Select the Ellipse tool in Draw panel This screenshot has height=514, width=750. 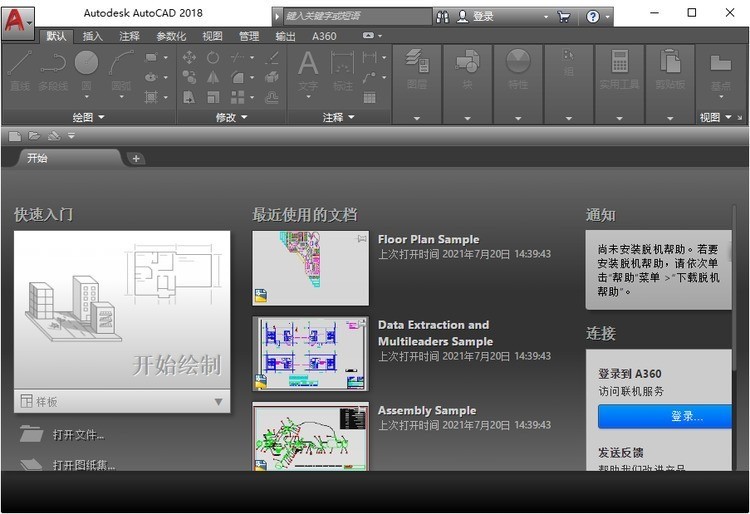(x=151, y=77)
